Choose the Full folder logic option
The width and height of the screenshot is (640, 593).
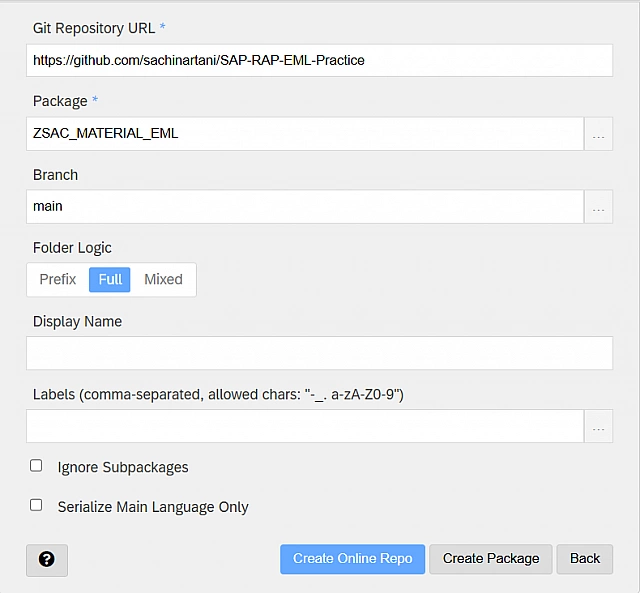[x=110, y=280]
